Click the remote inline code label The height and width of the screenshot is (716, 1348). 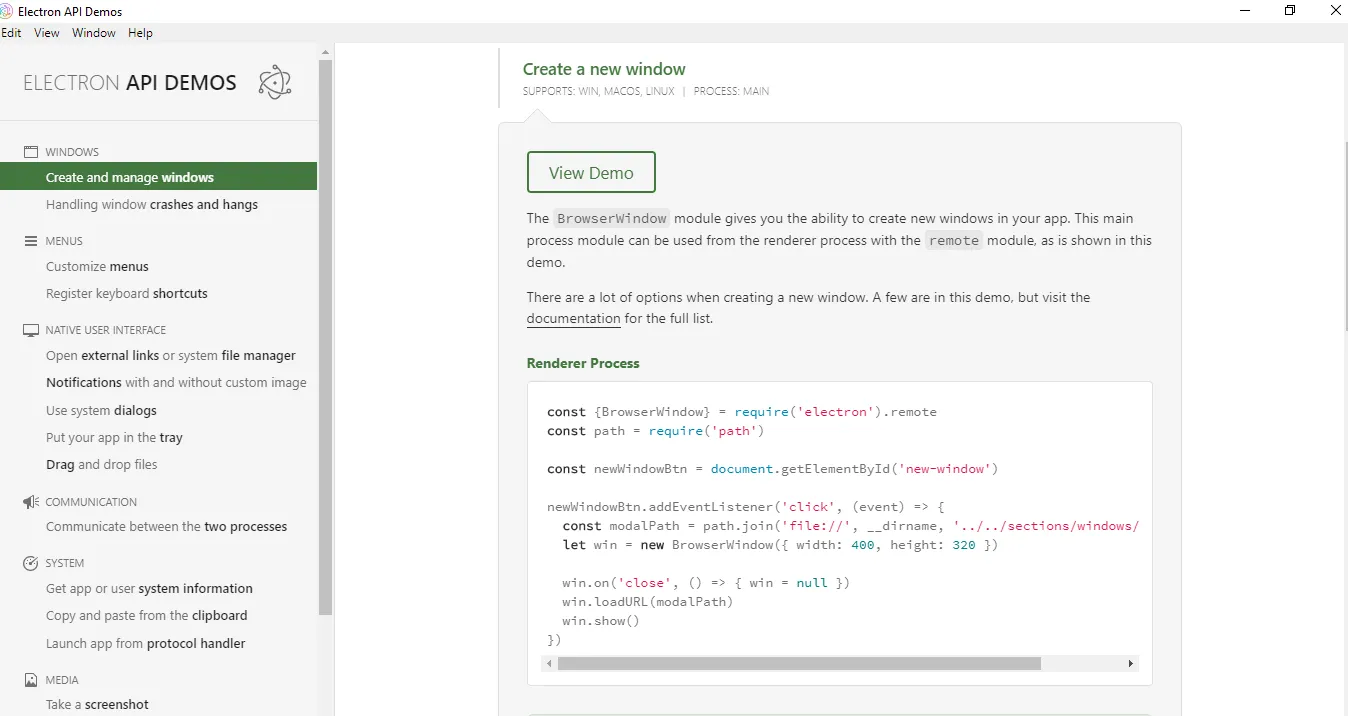(x=954, y=240)
